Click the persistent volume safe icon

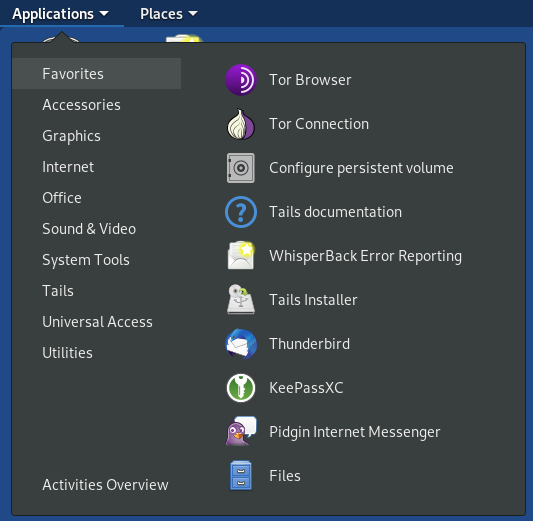coord(241,168)
